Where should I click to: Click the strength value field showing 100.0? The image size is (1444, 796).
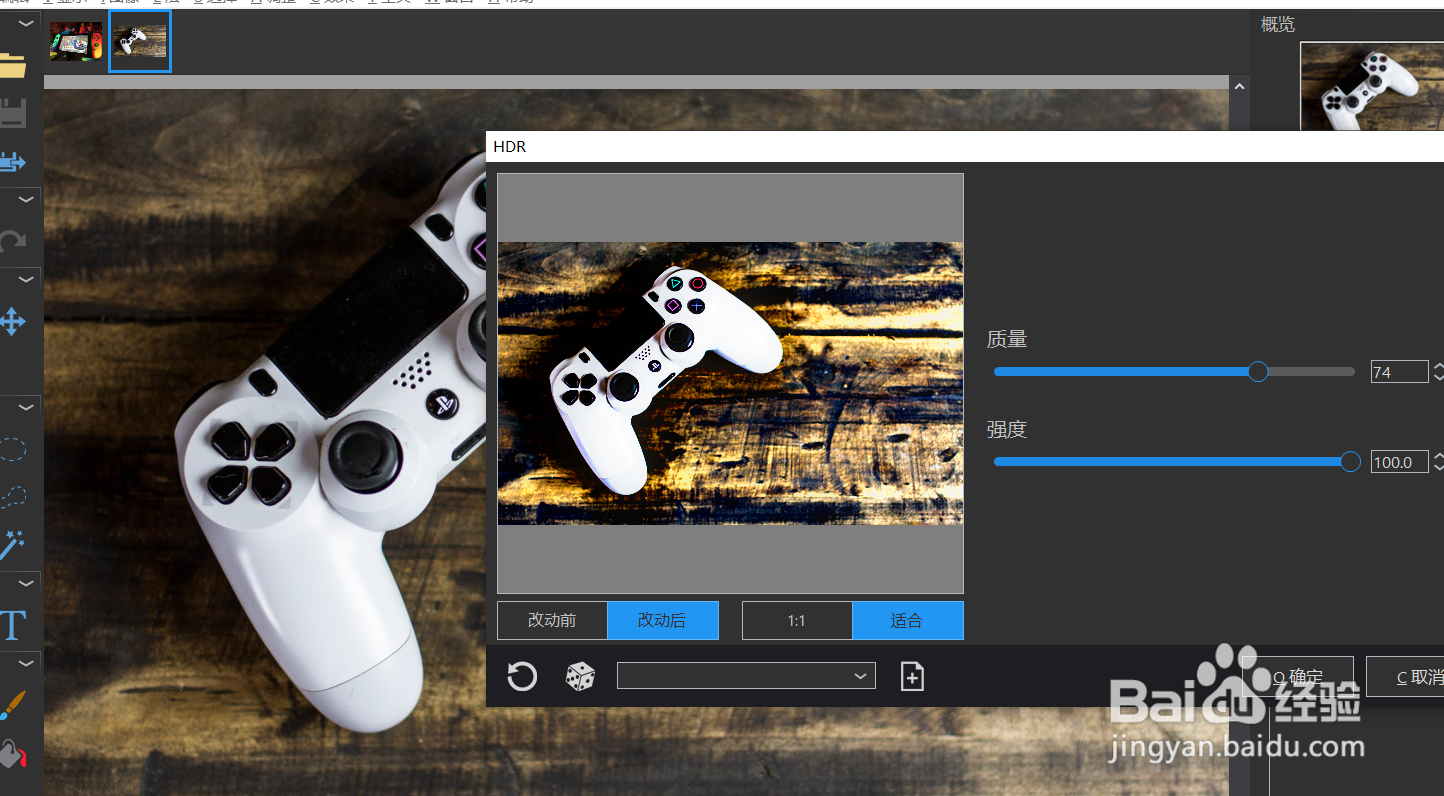point(1399,462)
